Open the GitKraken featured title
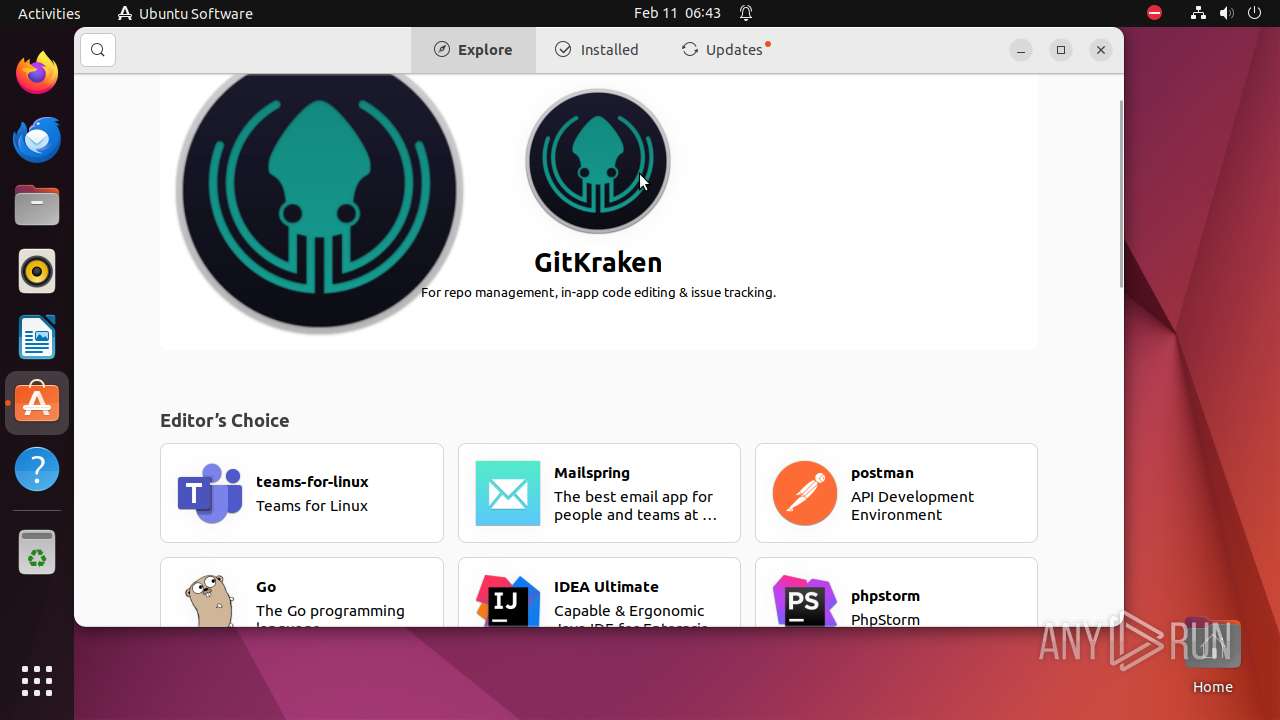 (598, 262)
